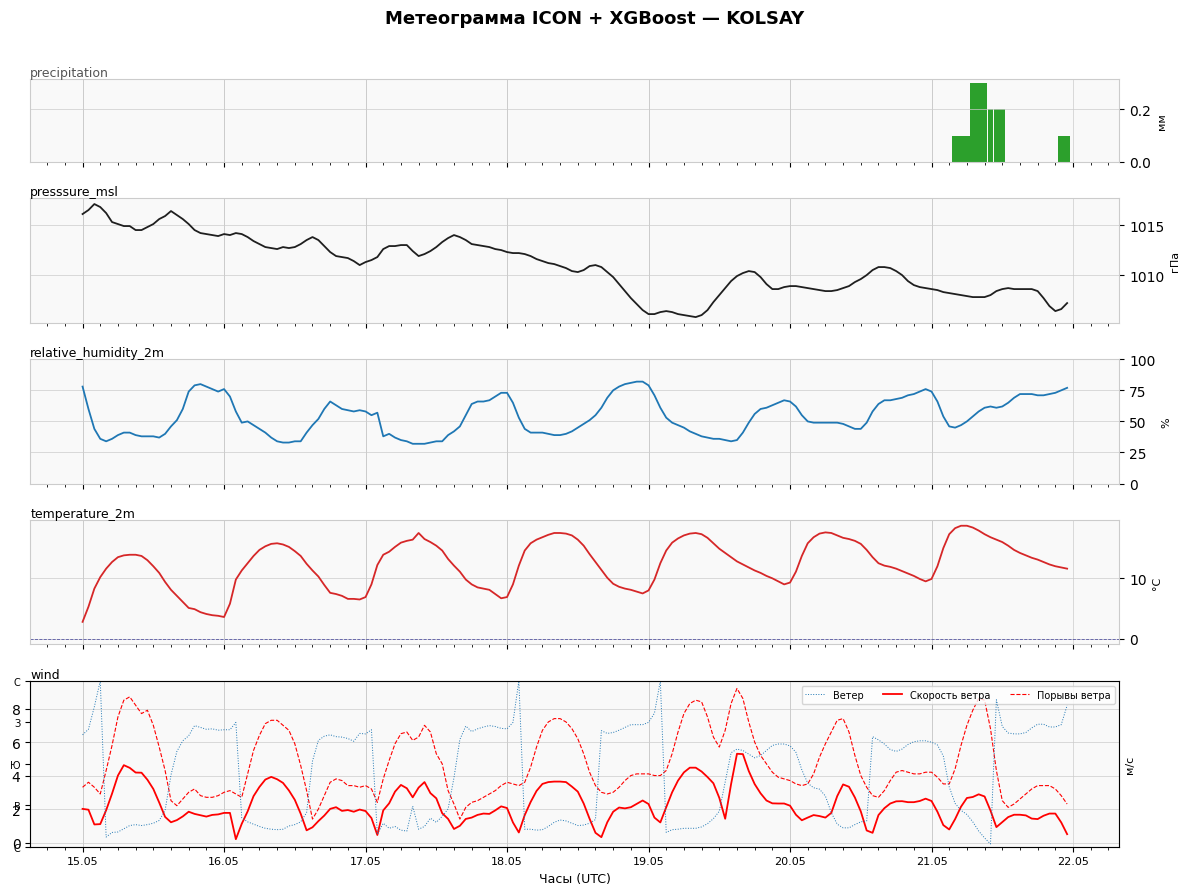
Task: Click the м/с wind unit label
Action: point(1130,765)
